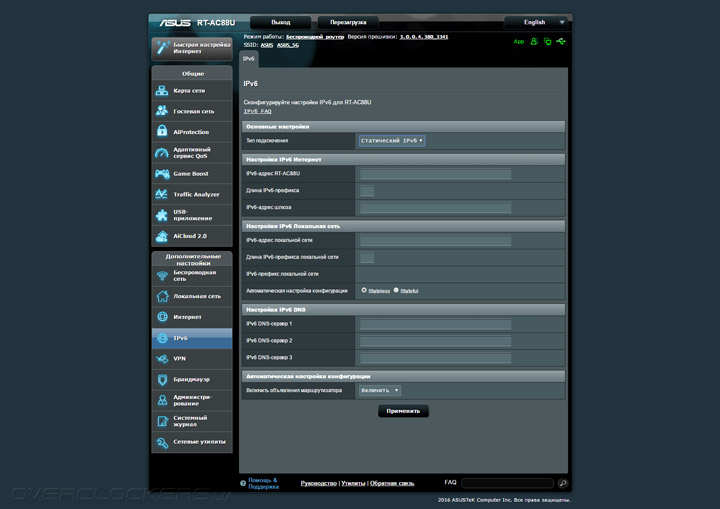Screen dimensions: 720x509
Task: Open the Game Boost section
Action: coord(191,174)
